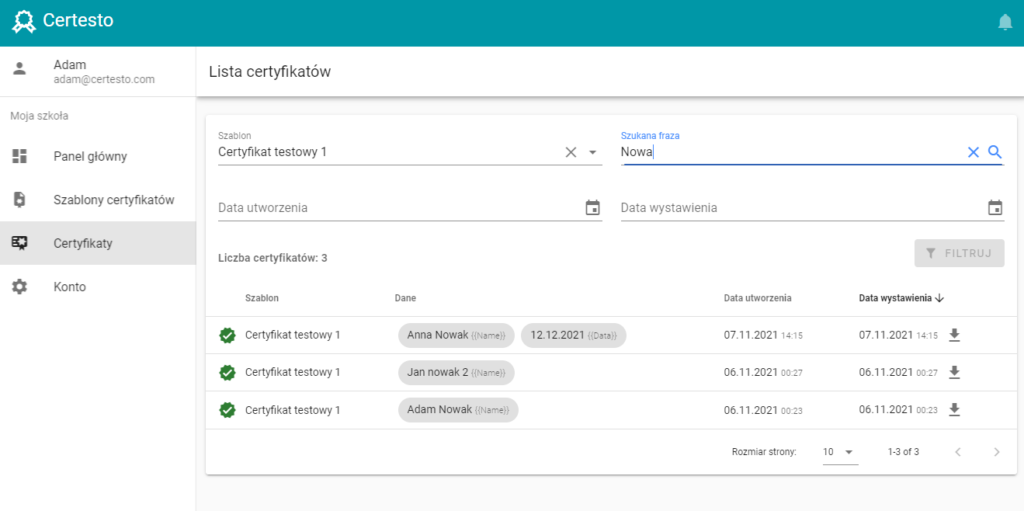1024x511 pixels.
Task: Click creation date 06.11.2021 00:27
Action: click(763, 372)
